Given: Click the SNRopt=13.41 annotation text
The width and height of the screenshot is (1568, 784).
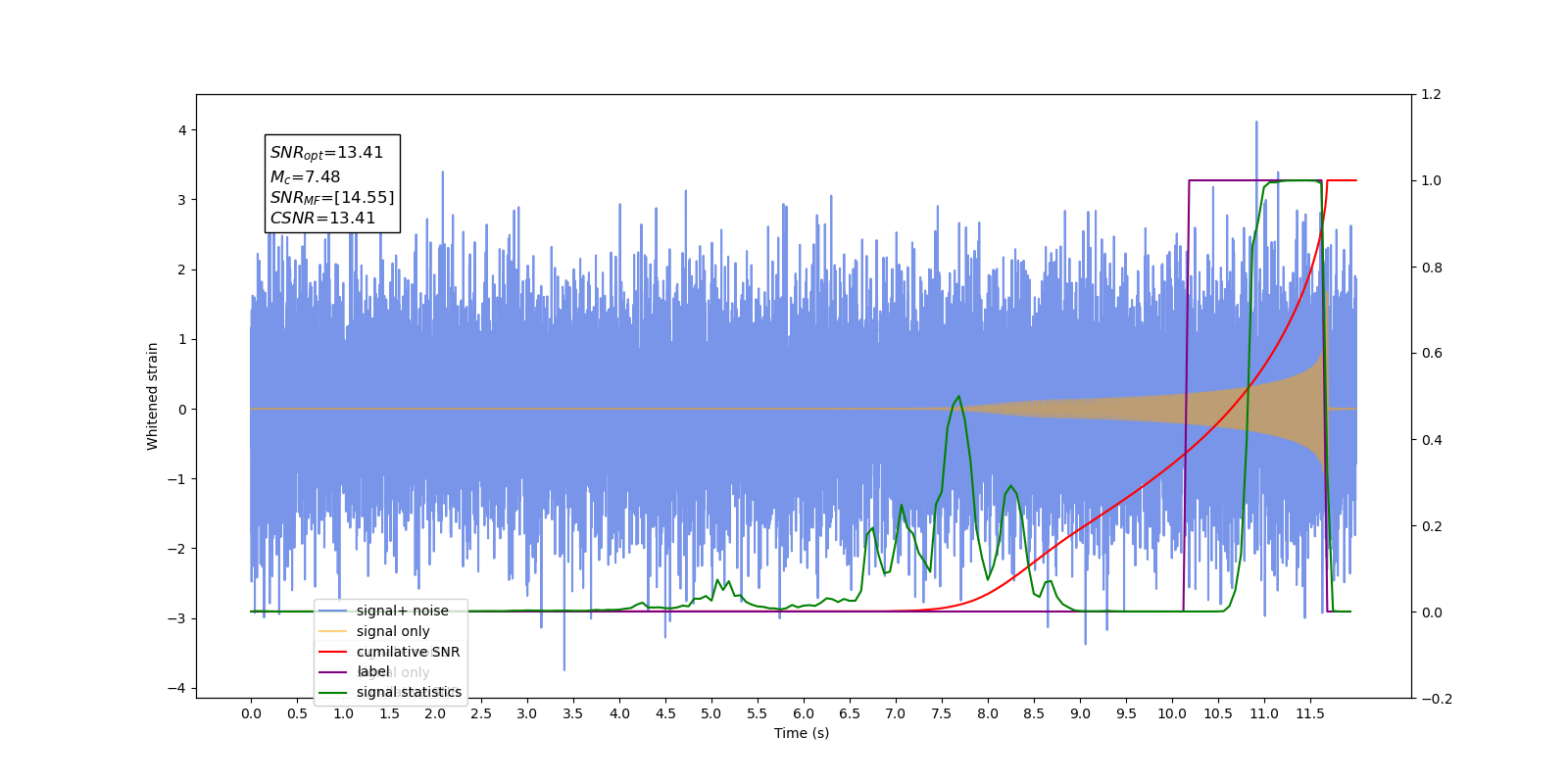Looking at the screenshot, I should [x=326, y=153].
